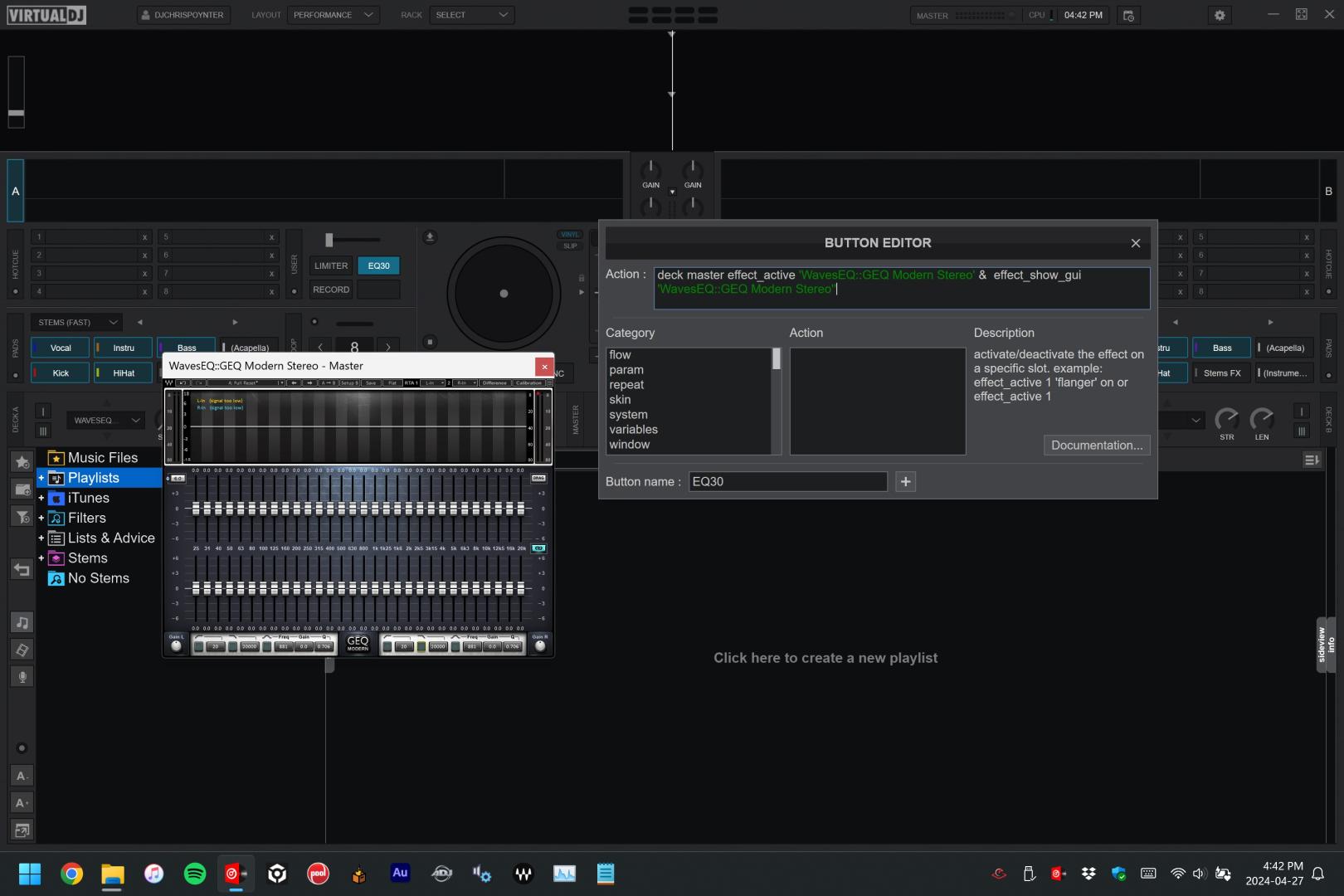Adjust the STR knob on deck B
1344x896 pixels.
click(x=1226, y=419)
